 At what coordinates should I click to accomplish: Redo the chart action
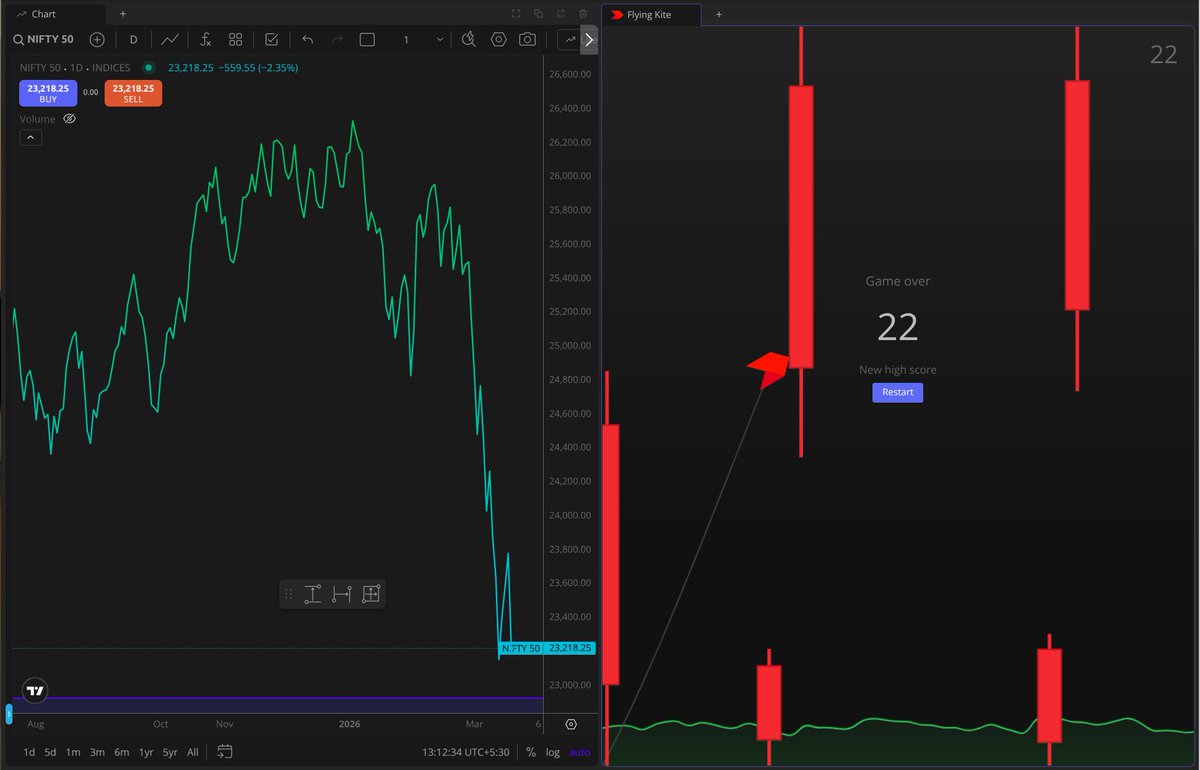pyautogui.click(x=337, y=40)
